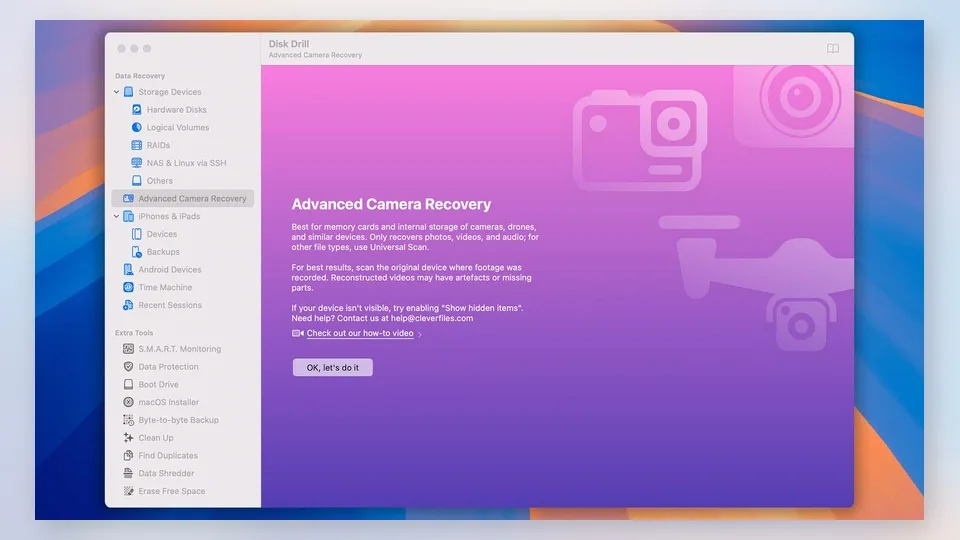Screen dimensions: 960x540
Task: Click the NAS & Linux via SSH icon
Action: pyautogui.click(x=137, y=163)
